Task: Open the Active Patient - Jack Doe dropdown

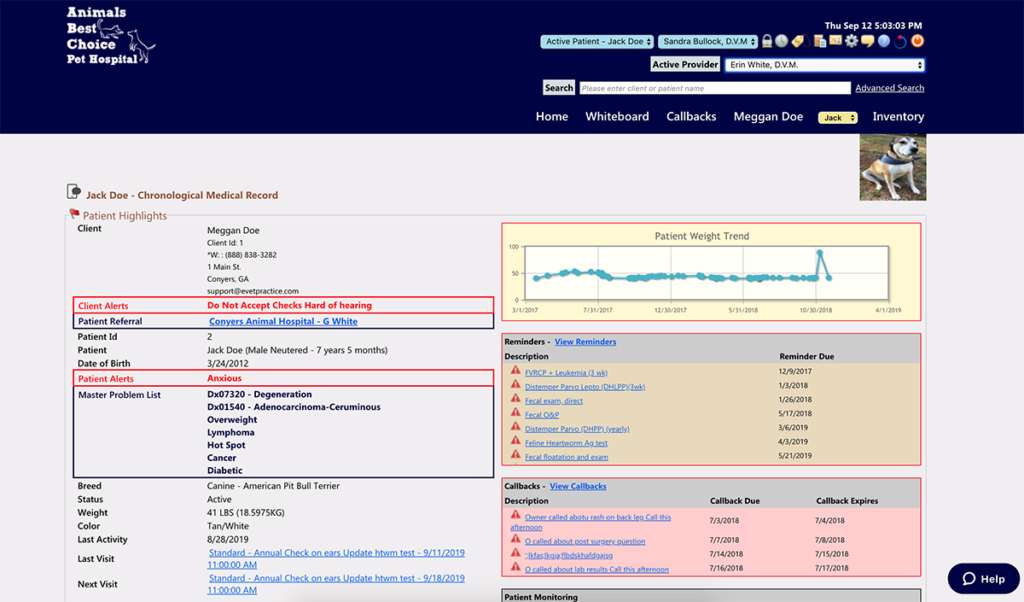Action: tap(597, 42)
